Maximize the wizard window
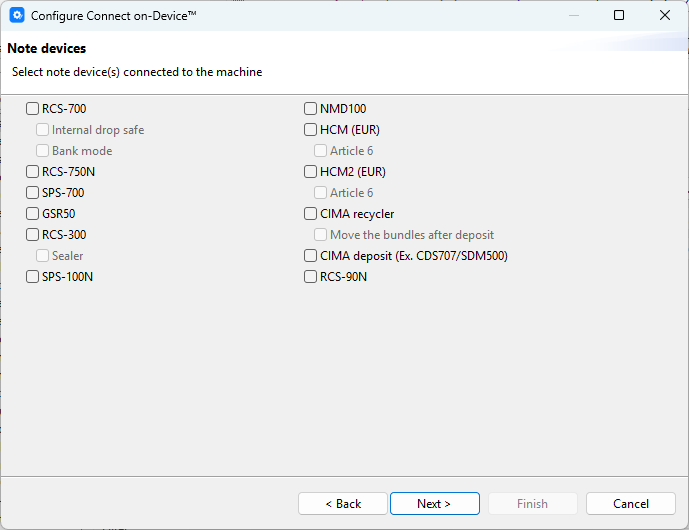The height and width of the screenshot is (530, 689). point(619,15)
